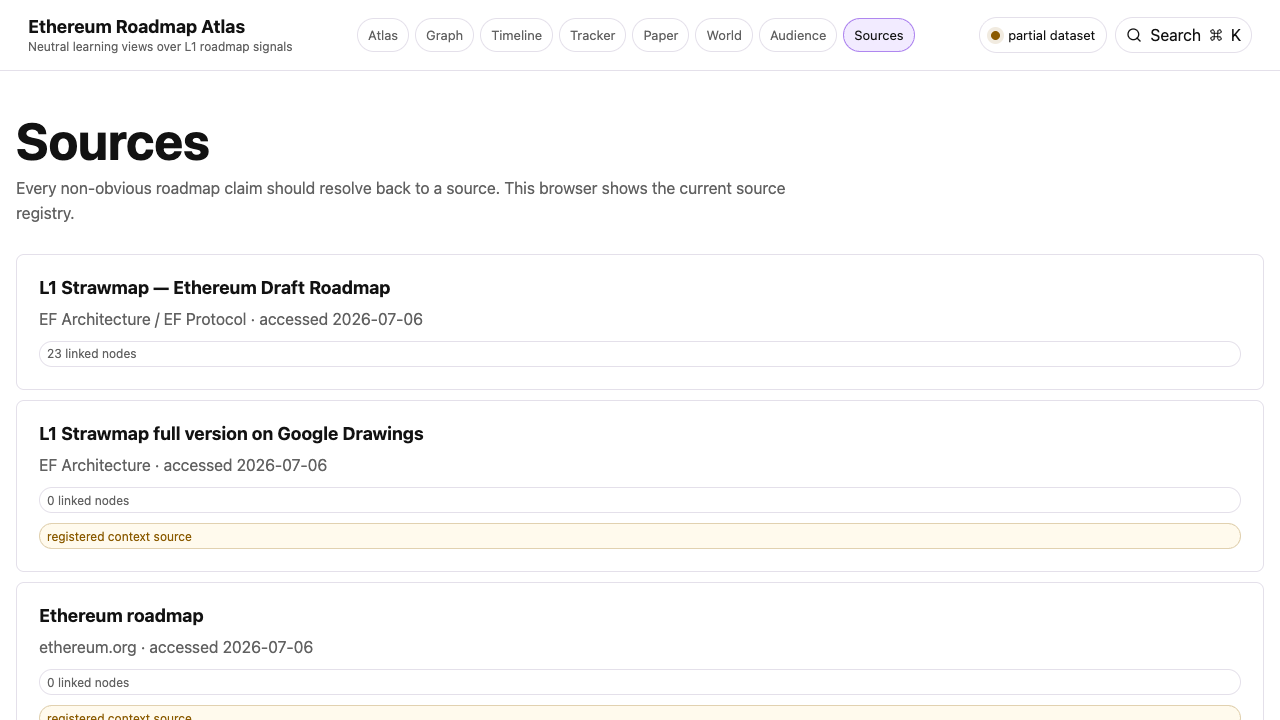Switch to the Audience tab
Image resolution: width=1280 pixels, height=720 pixels.
798,35
